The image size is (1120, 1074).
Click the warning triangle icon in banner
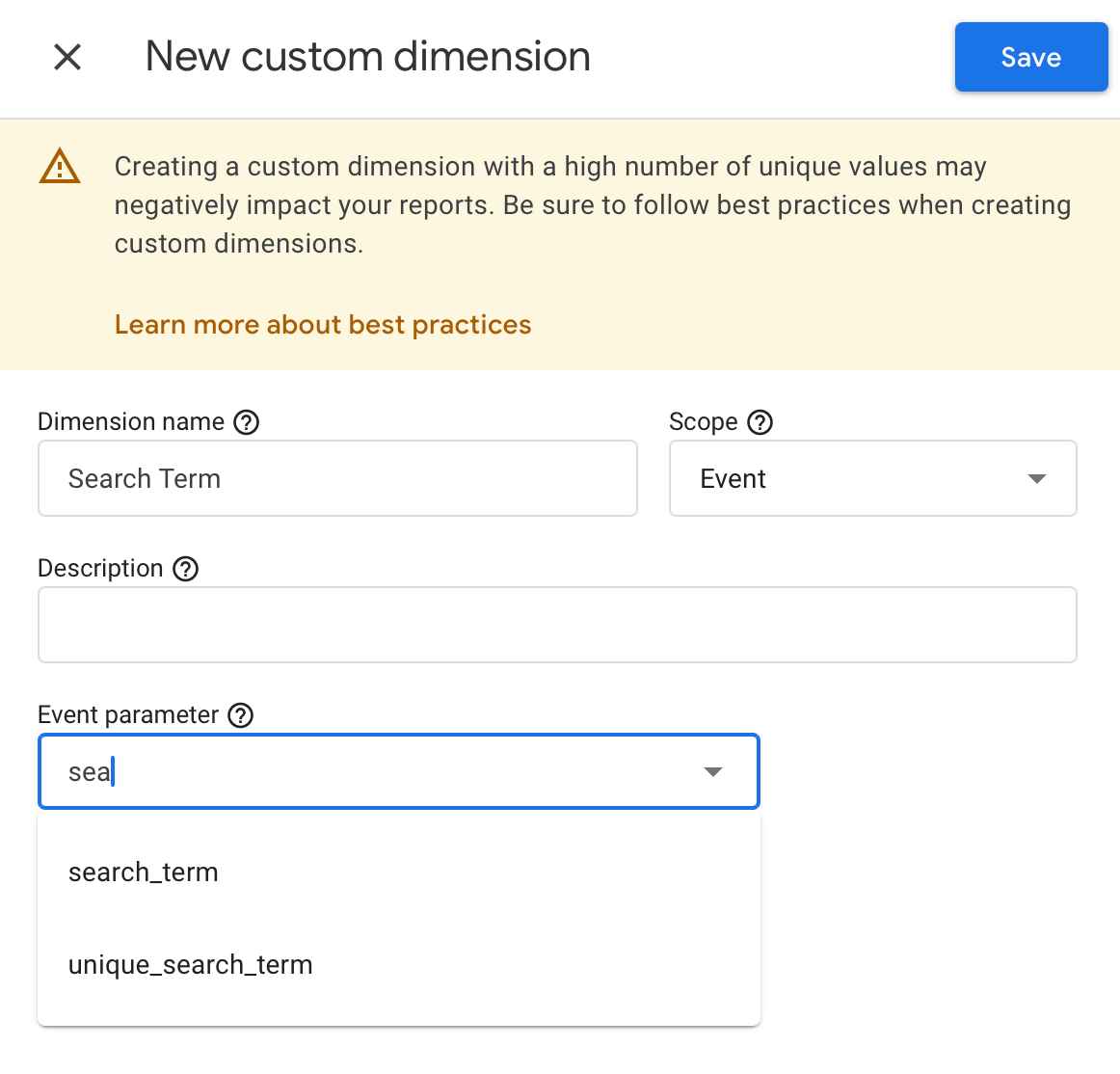(x=60, y=167)
